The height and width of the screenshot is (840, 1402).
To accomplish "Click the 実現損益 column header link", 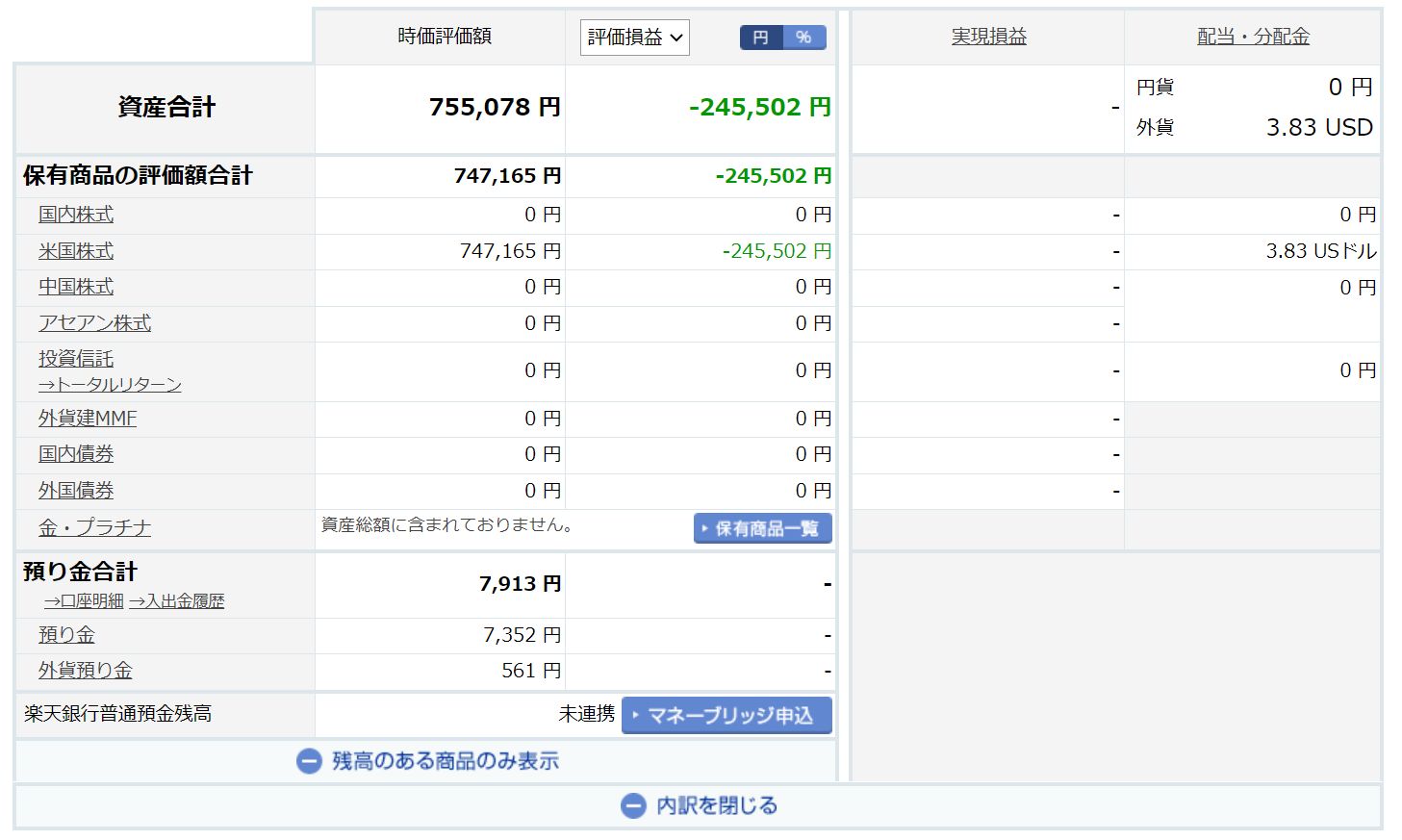I will point(988,37).
